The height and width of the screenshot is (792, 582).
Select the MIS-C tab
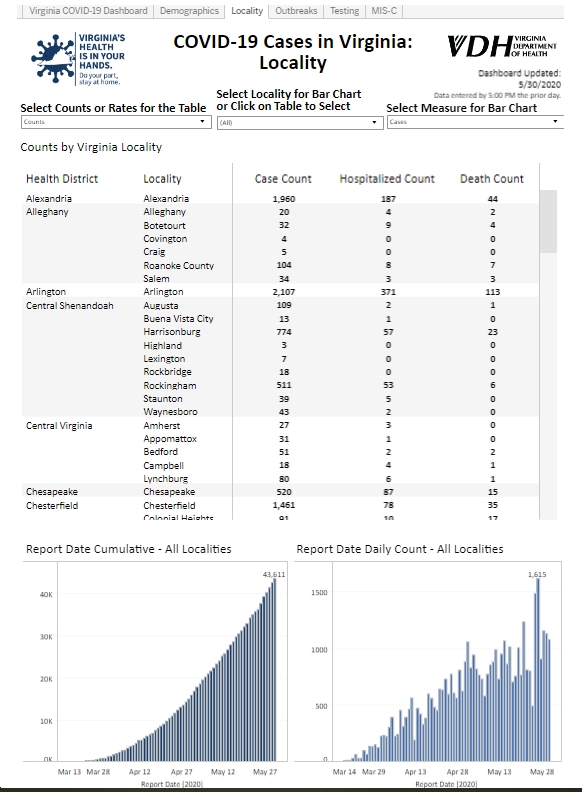(384, 11)
